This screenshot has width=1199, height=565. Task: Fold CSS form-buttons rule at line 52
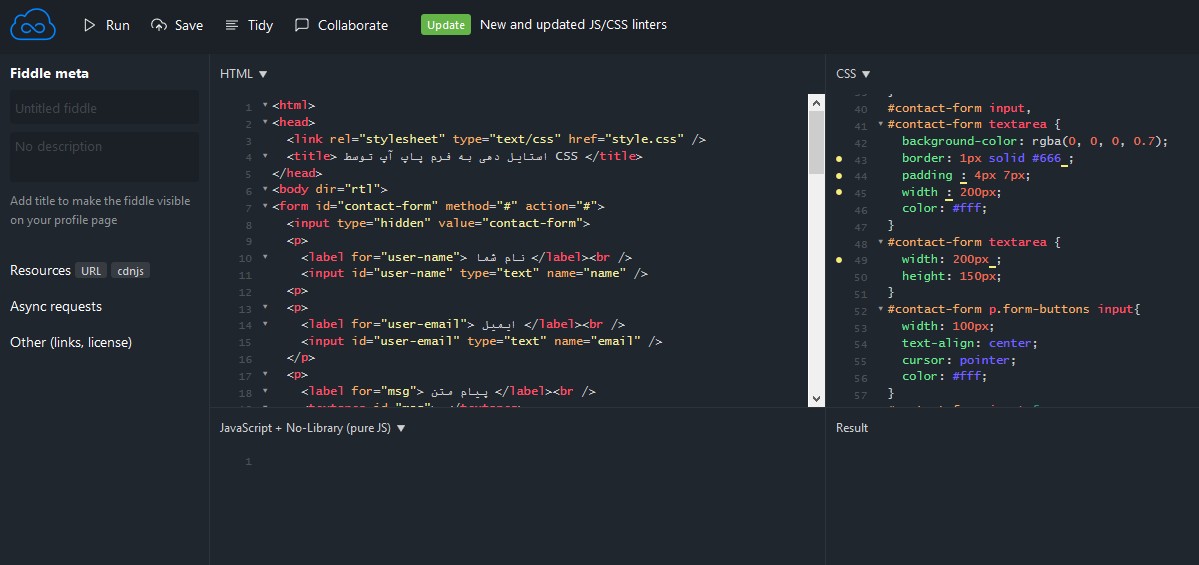tap(880, 309)
